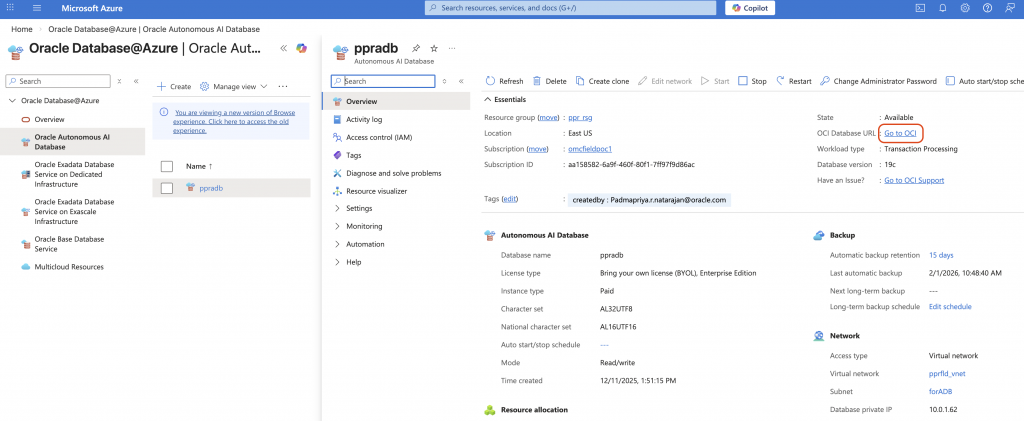Click the Refresh icon in toolbar
This screenshot has width=1024, height=421.
coord(490,81)
